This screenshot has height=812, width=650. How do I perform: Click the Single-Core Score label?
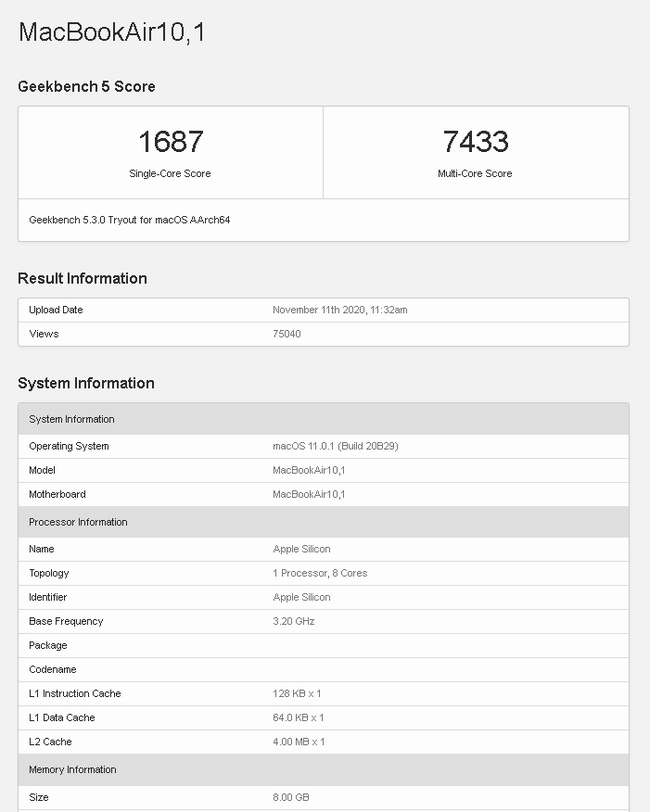(x=170, y=173)
